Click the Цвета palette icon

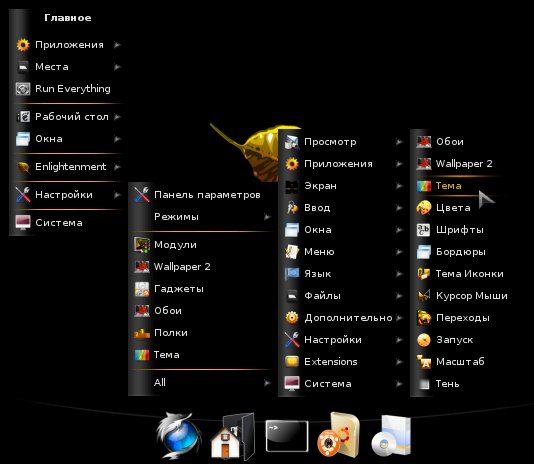tap(424, 208)
